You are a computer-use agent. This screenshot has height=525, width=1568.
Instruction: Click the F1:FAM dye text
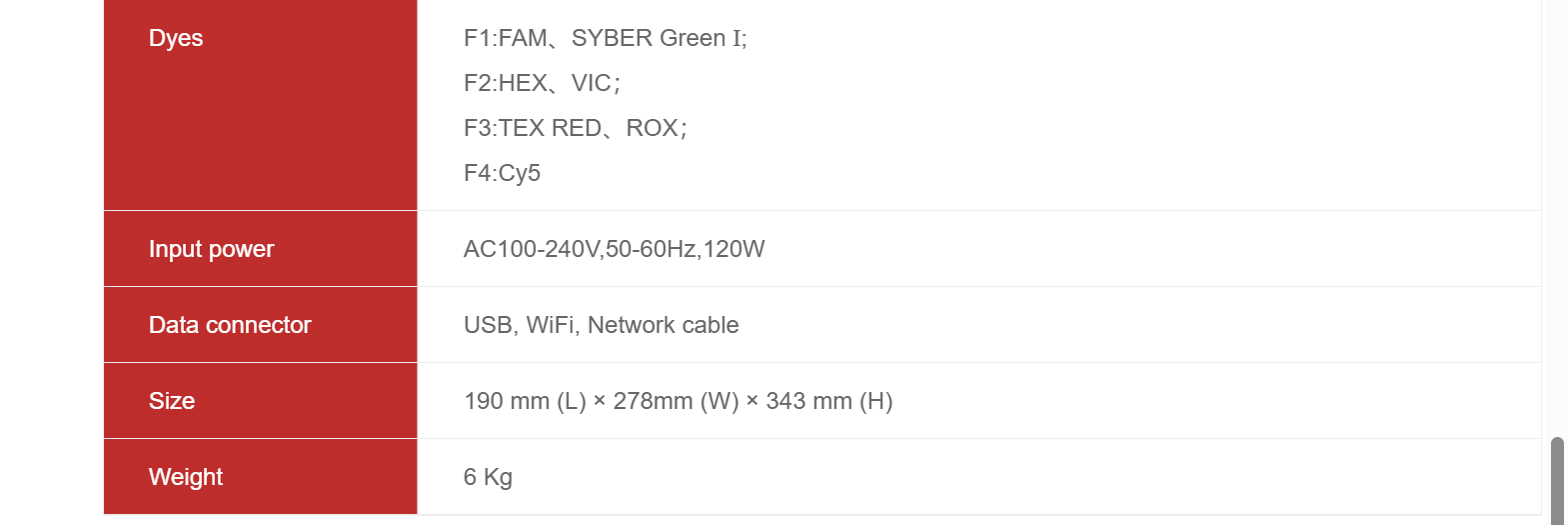click(505, 38)
